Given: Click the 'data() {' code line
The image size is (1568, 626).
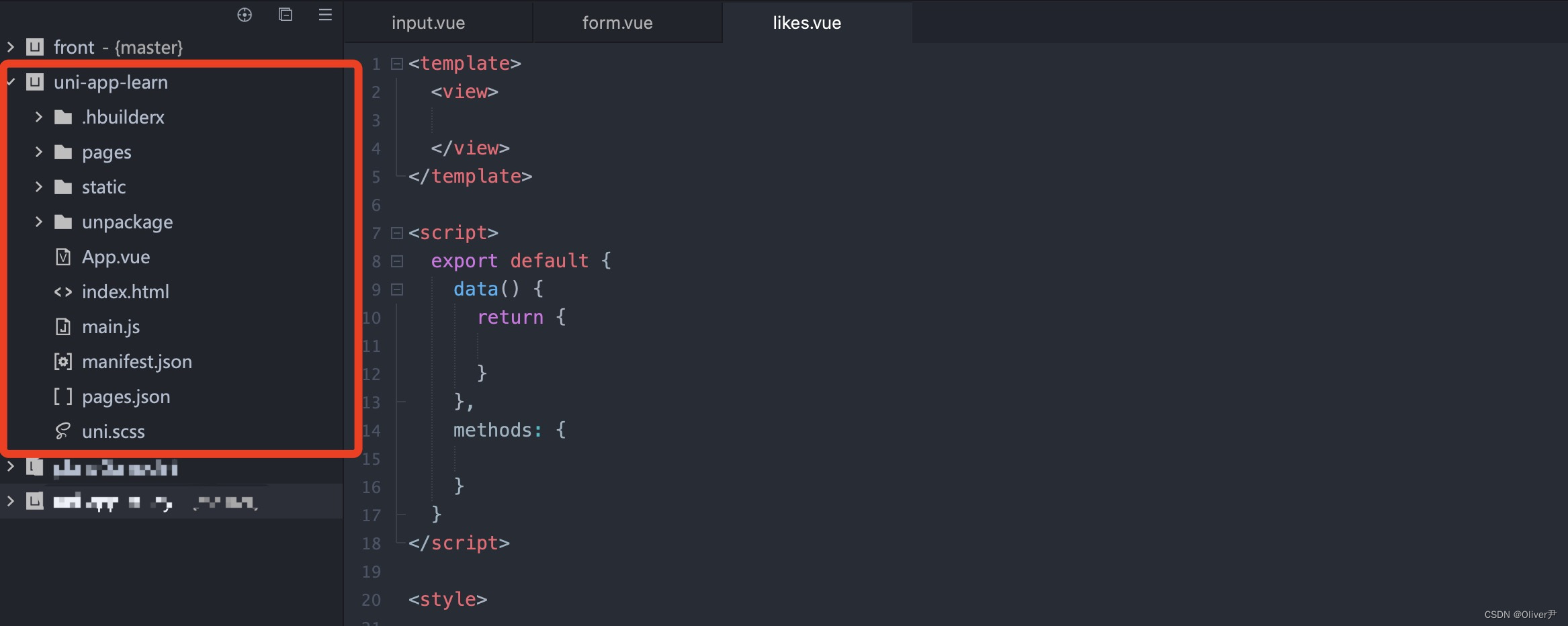Looking at the screenshot, I should (498, 289).
